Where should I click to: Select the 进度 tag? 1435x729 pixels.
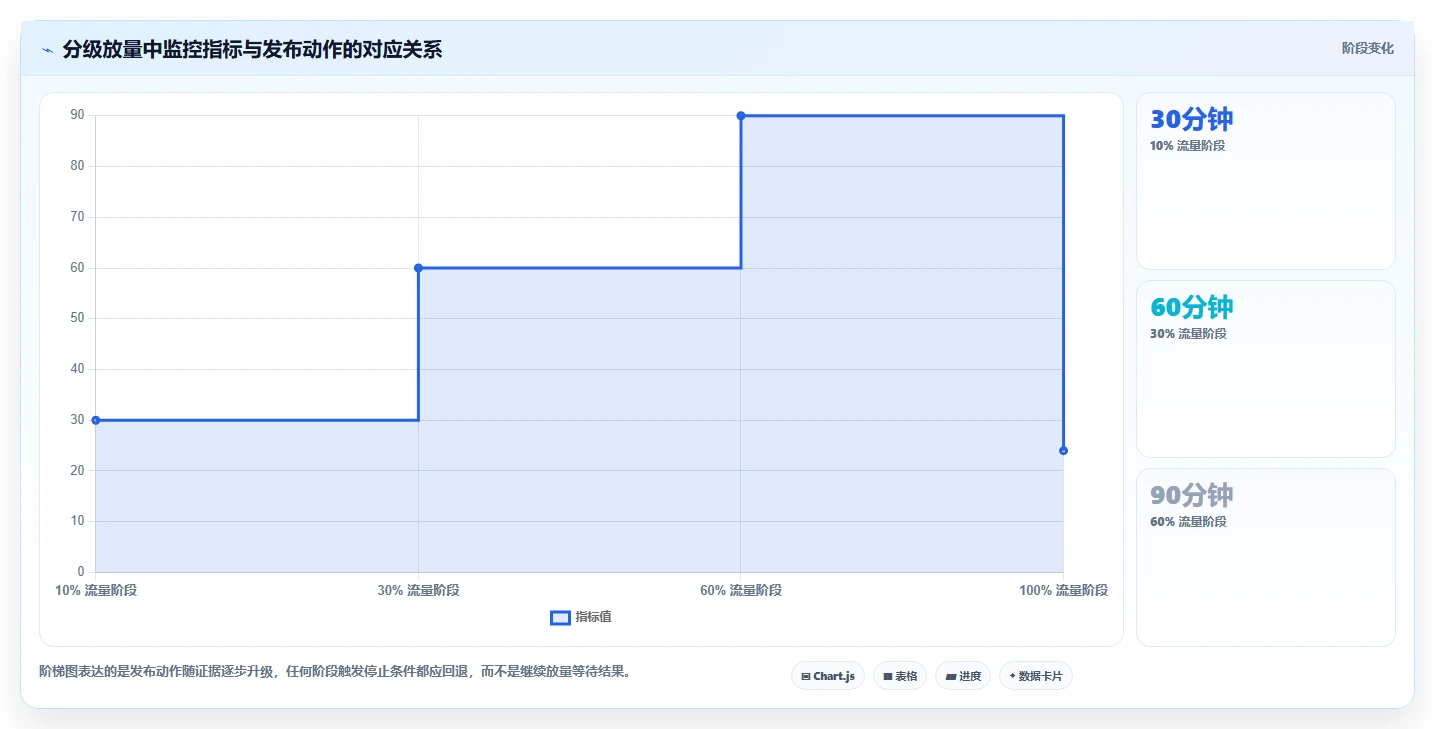point(963,676)
